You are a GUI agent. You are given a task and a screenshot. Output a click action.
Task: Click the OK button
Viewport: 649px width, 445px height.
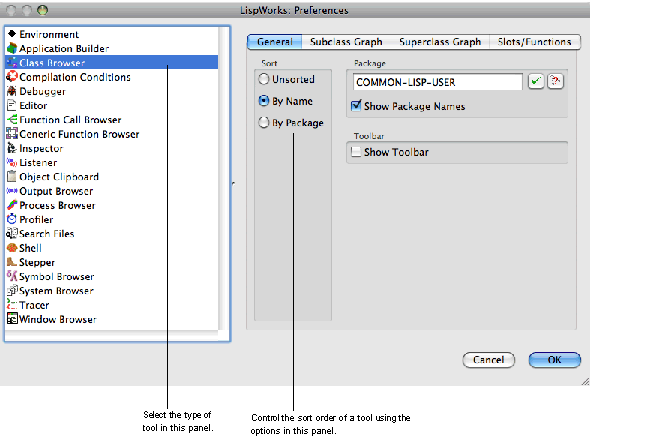tap(555, 360)
